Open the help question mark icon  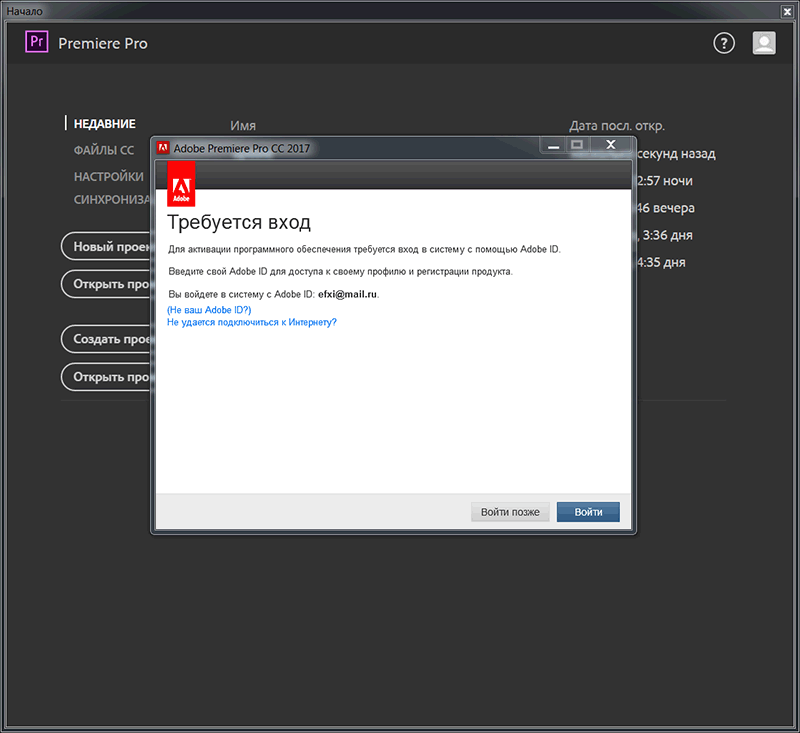723,43
